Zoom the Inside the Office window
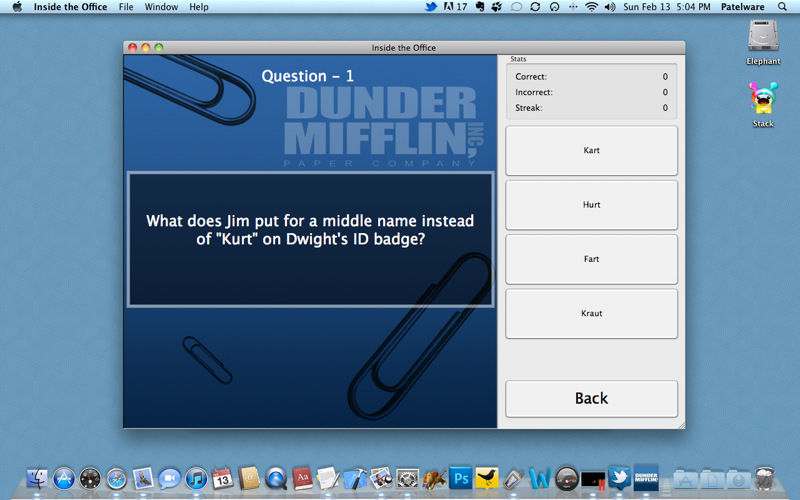Image resolution: width=800 pixels, height=500 pixels. pyautogui.click(x=159, y=47)
